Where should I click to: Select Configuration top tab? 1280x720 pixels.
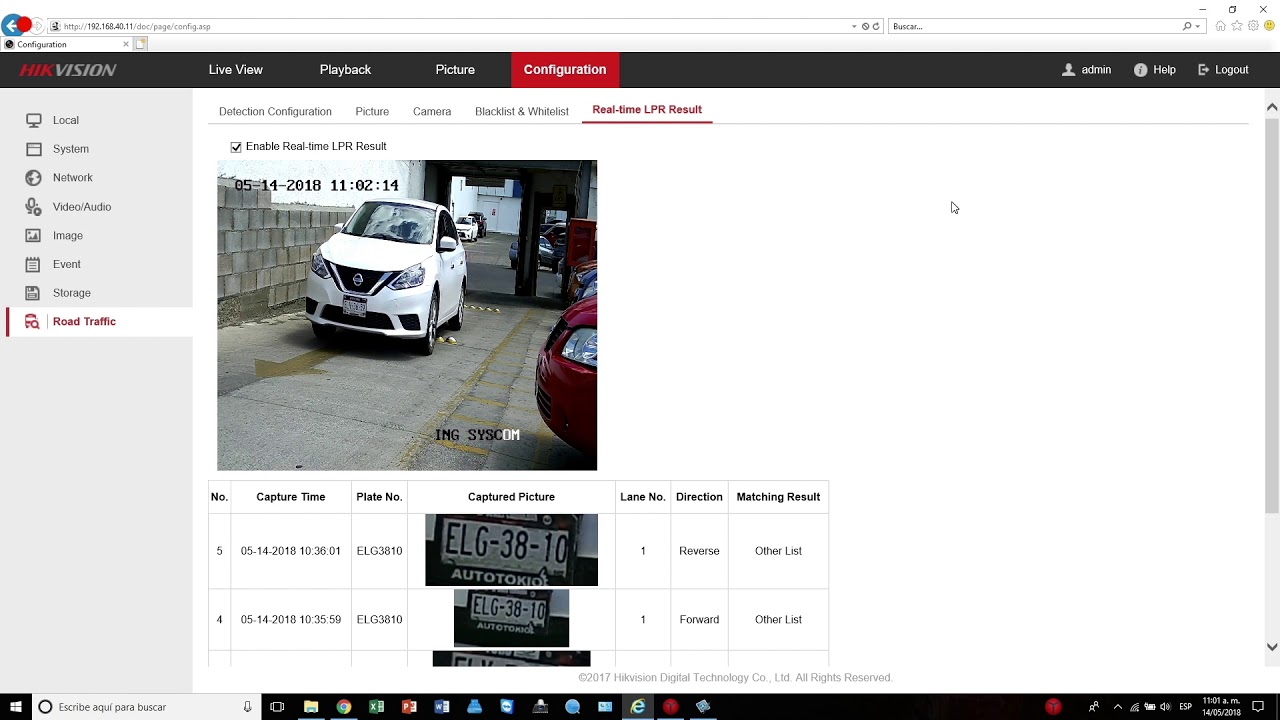pyautogui.click(x=565, y=70)
